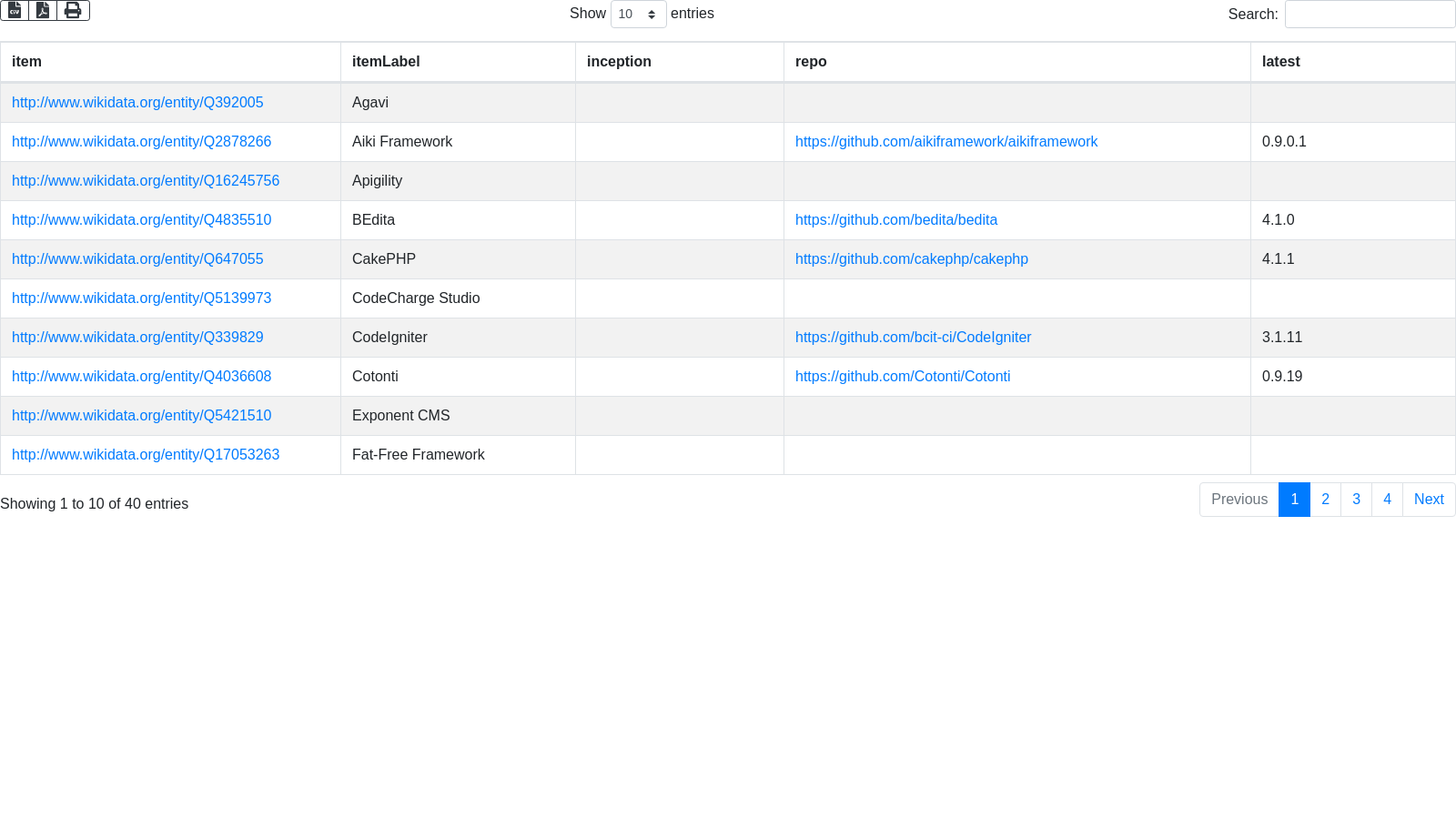The image size is (1456, 819).
Task: Navigate to page 4 of entries
Action: (x=1387, y=500)
